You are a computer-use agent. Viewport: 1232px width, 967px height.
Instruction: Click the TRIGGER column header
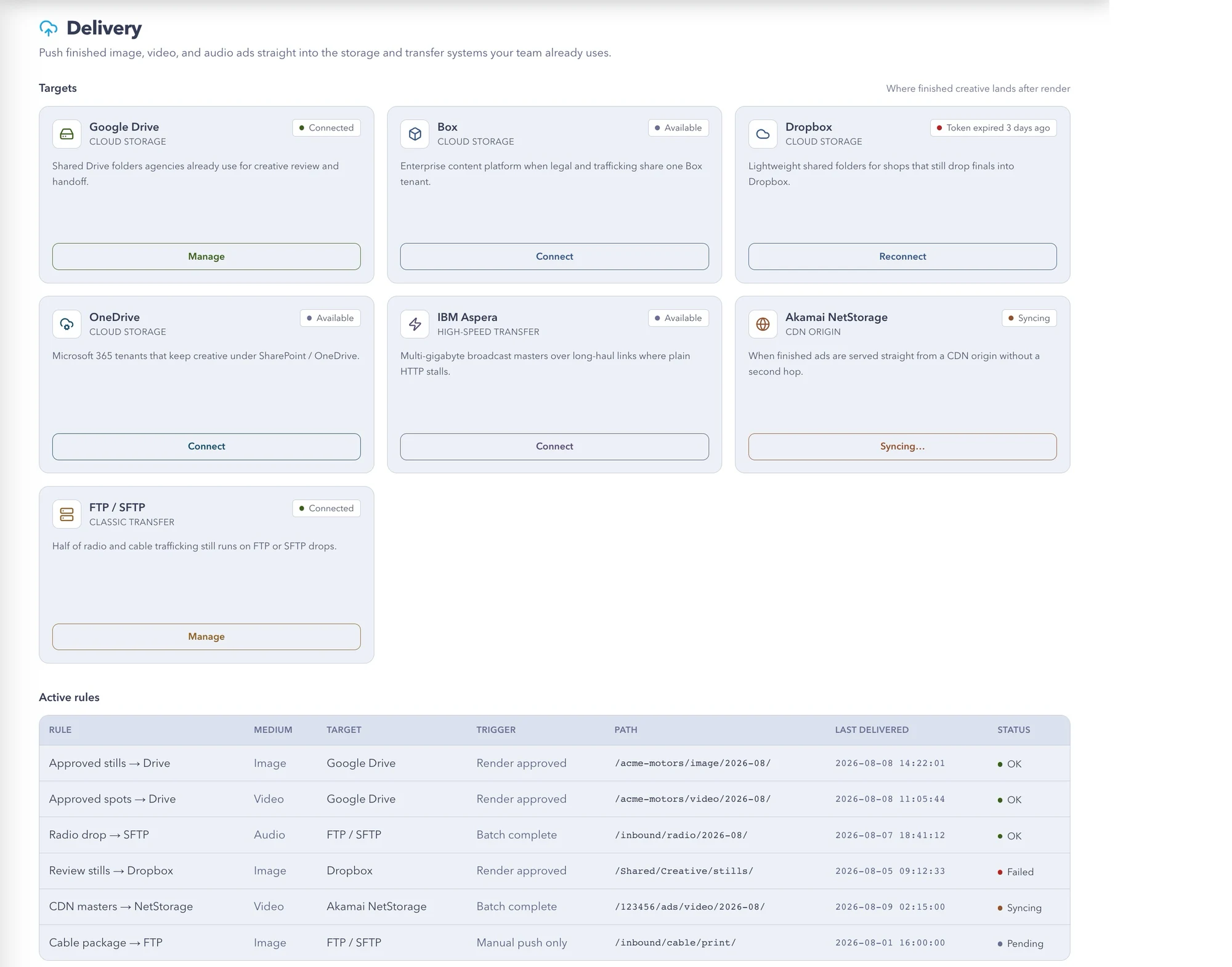pos(496,730)
